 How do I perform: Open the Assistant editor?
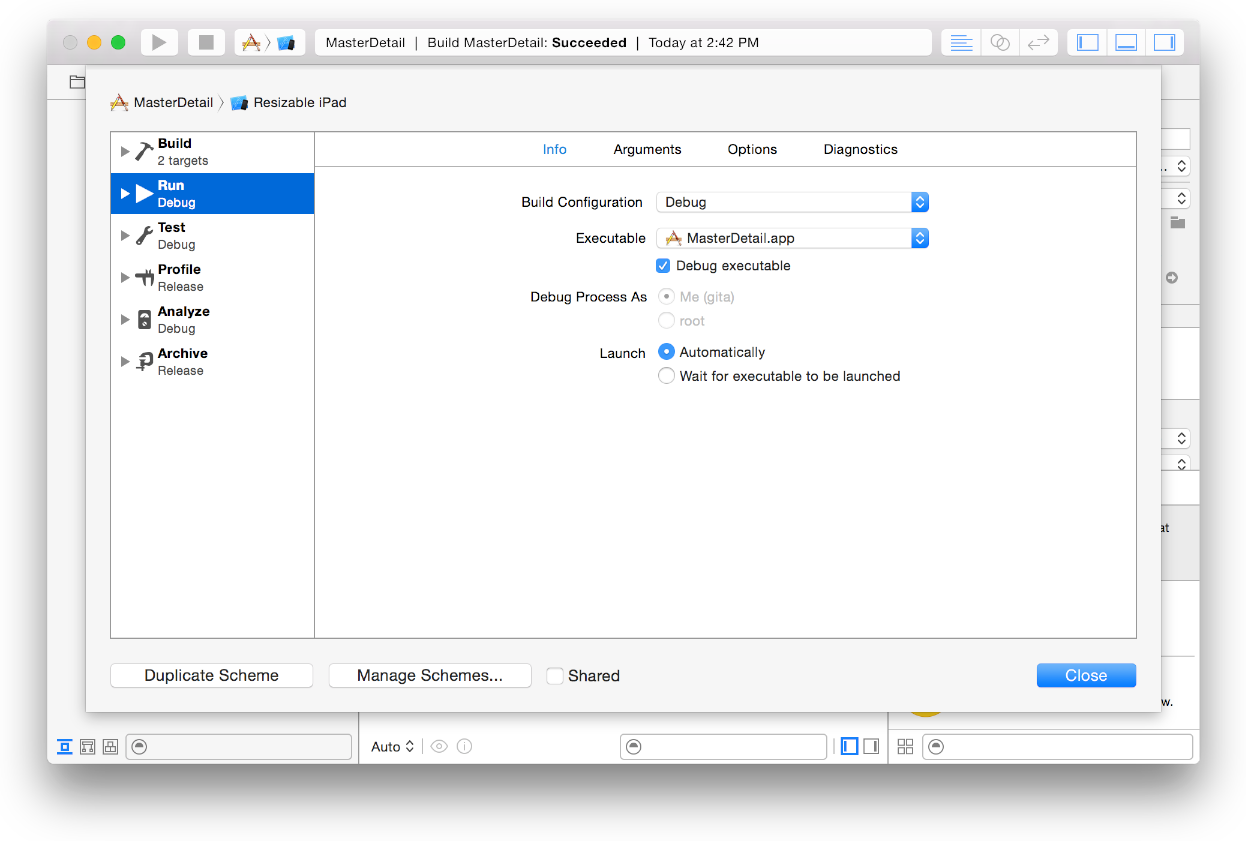pos(999,42)
